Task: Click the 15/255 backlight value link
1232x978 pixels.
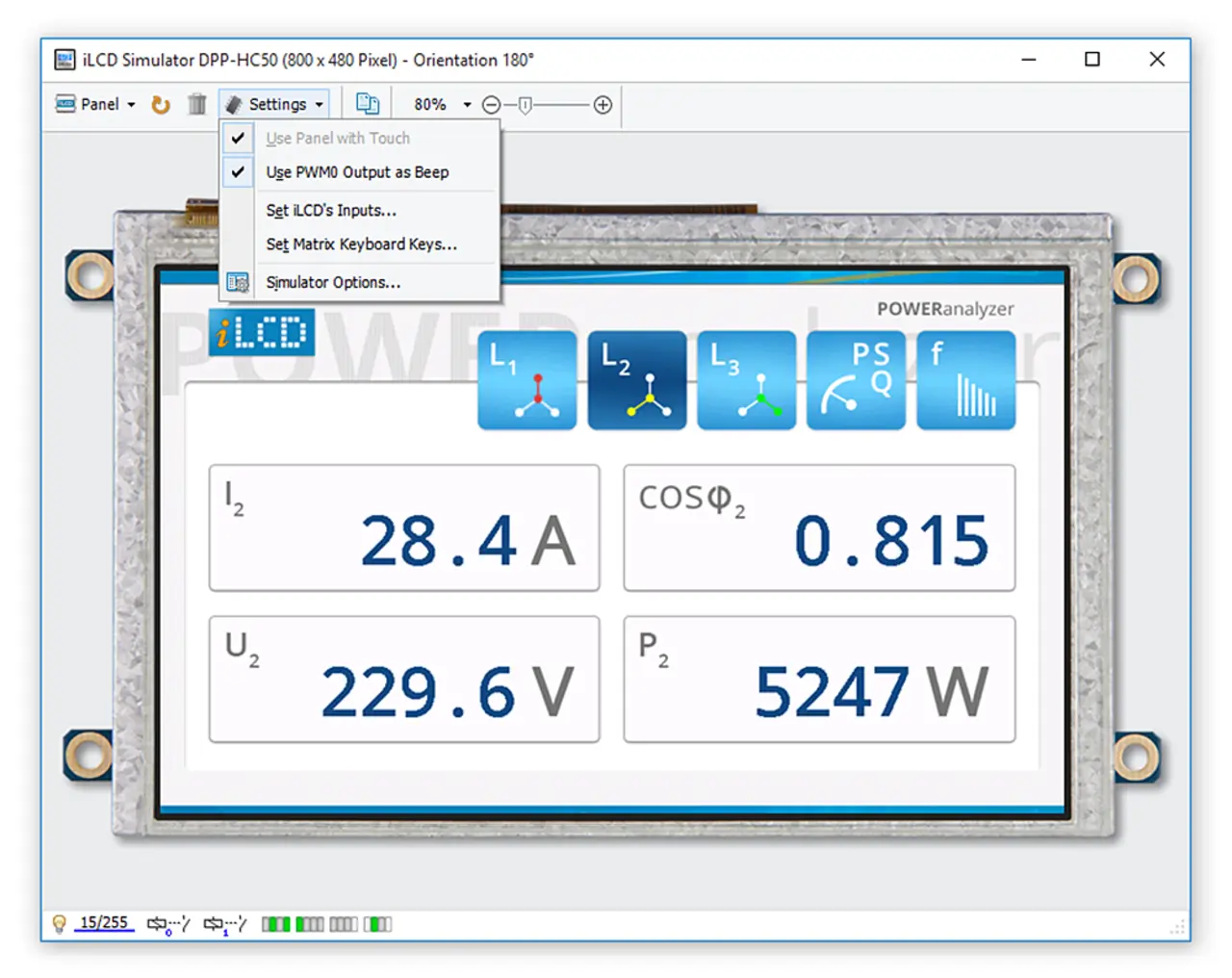Action: [104, 923]
